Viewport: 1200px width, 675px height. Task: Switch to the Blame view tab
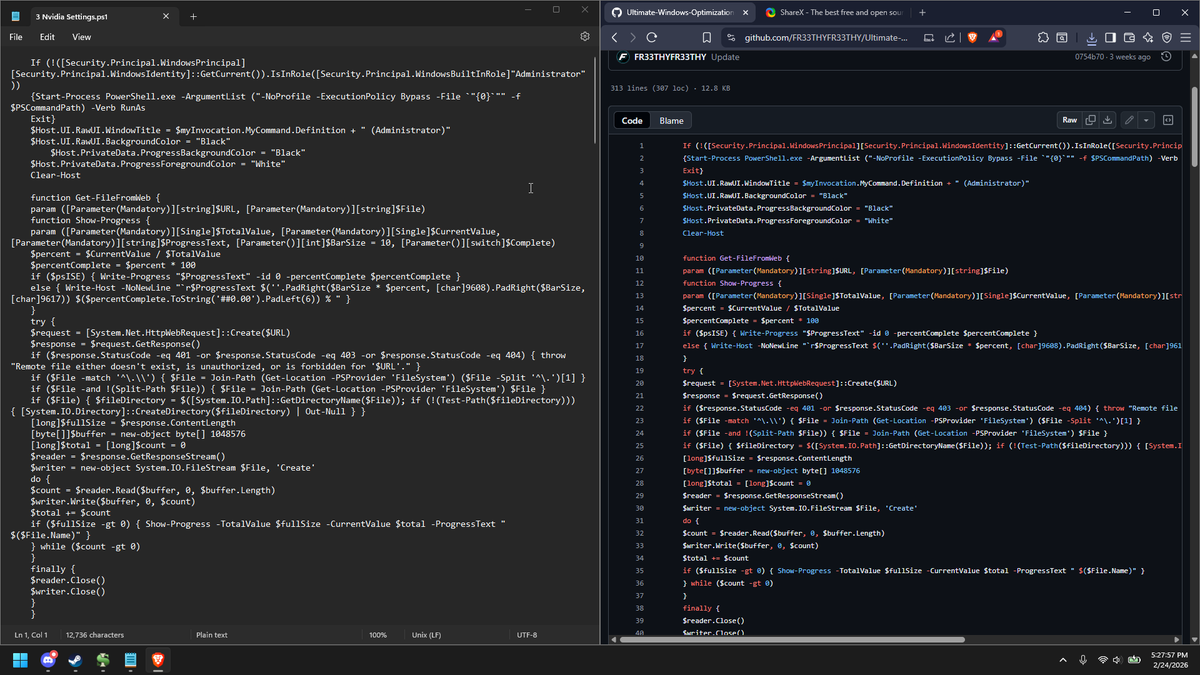tap(671, 120)
